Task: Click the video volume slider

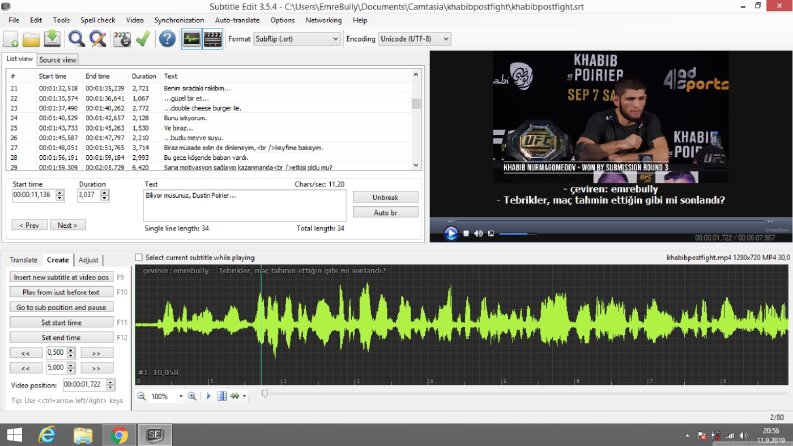Action: pos(516,234)
